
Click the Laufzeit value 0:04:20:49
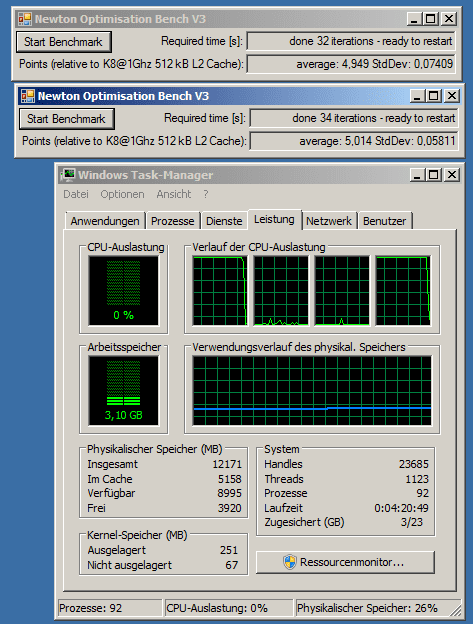pyautogui.click(x=401, y=508)
